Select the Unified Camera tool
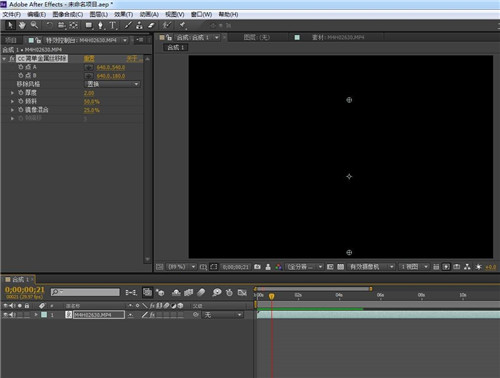The image size is (500, 378). click(62, 25)
